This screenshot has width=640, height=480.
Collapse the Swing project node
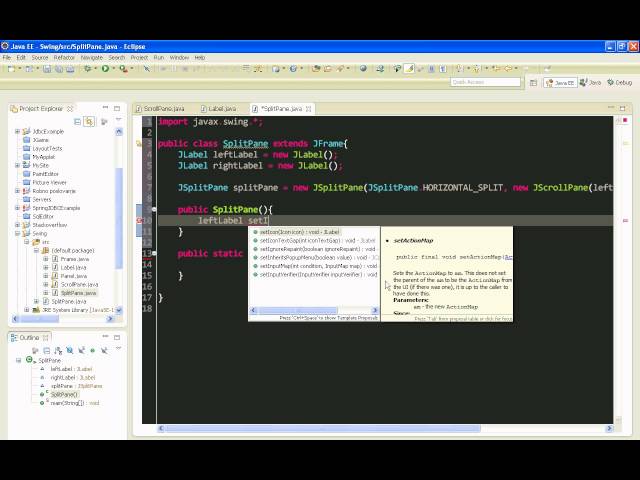[17, 233]
